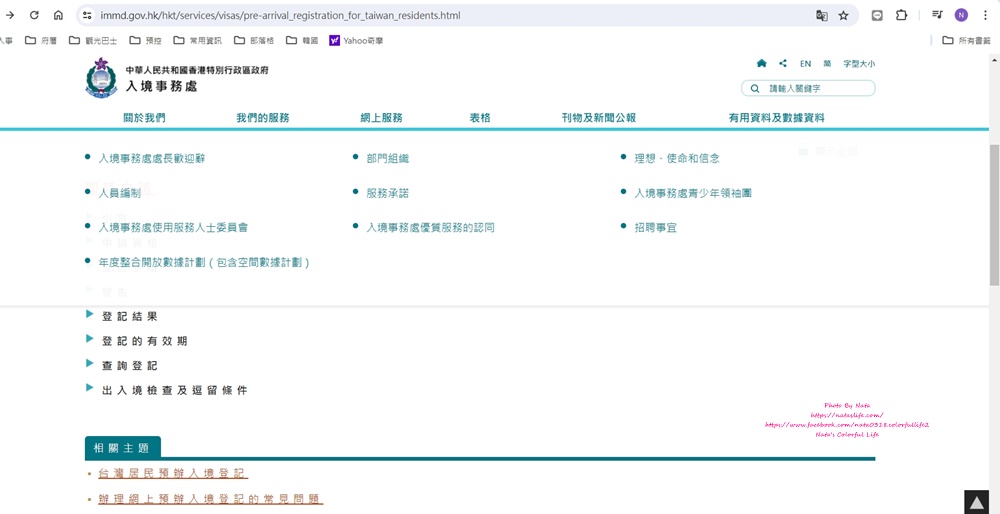Viewport: 1000px width, 514px height.
Task: Bookmark this page with the star icon
Action: (843, 15)
